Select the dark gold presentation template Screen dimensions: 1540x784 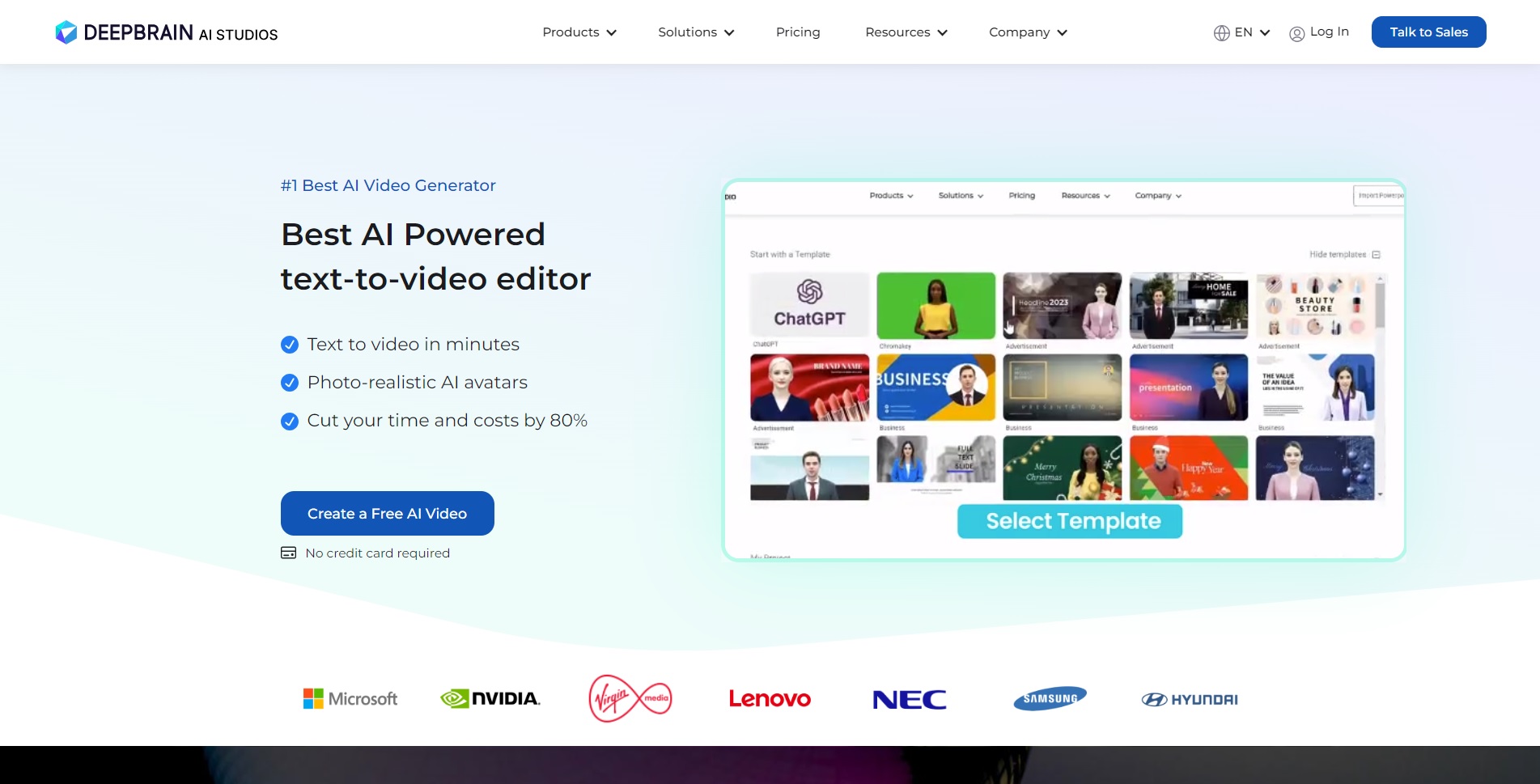(1062, 387)
